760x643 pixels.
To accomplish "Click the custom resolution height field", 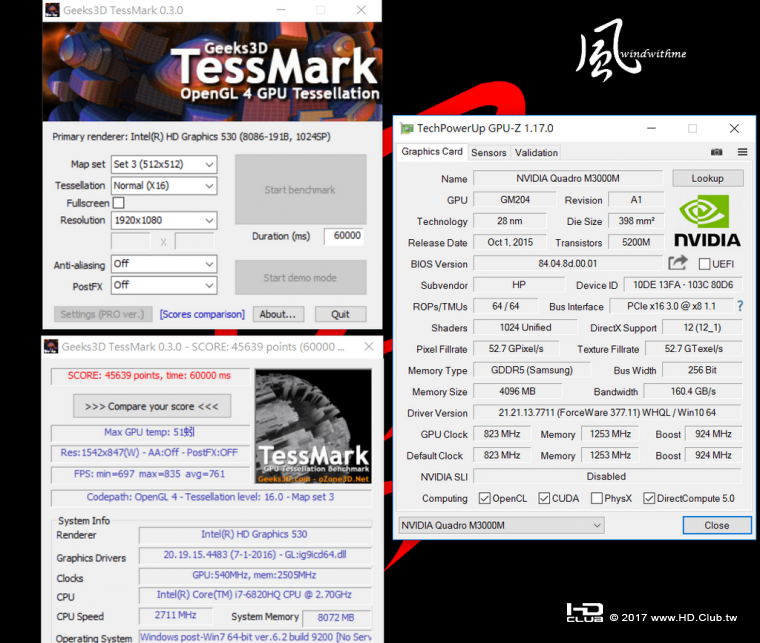I will click(195, 241).
